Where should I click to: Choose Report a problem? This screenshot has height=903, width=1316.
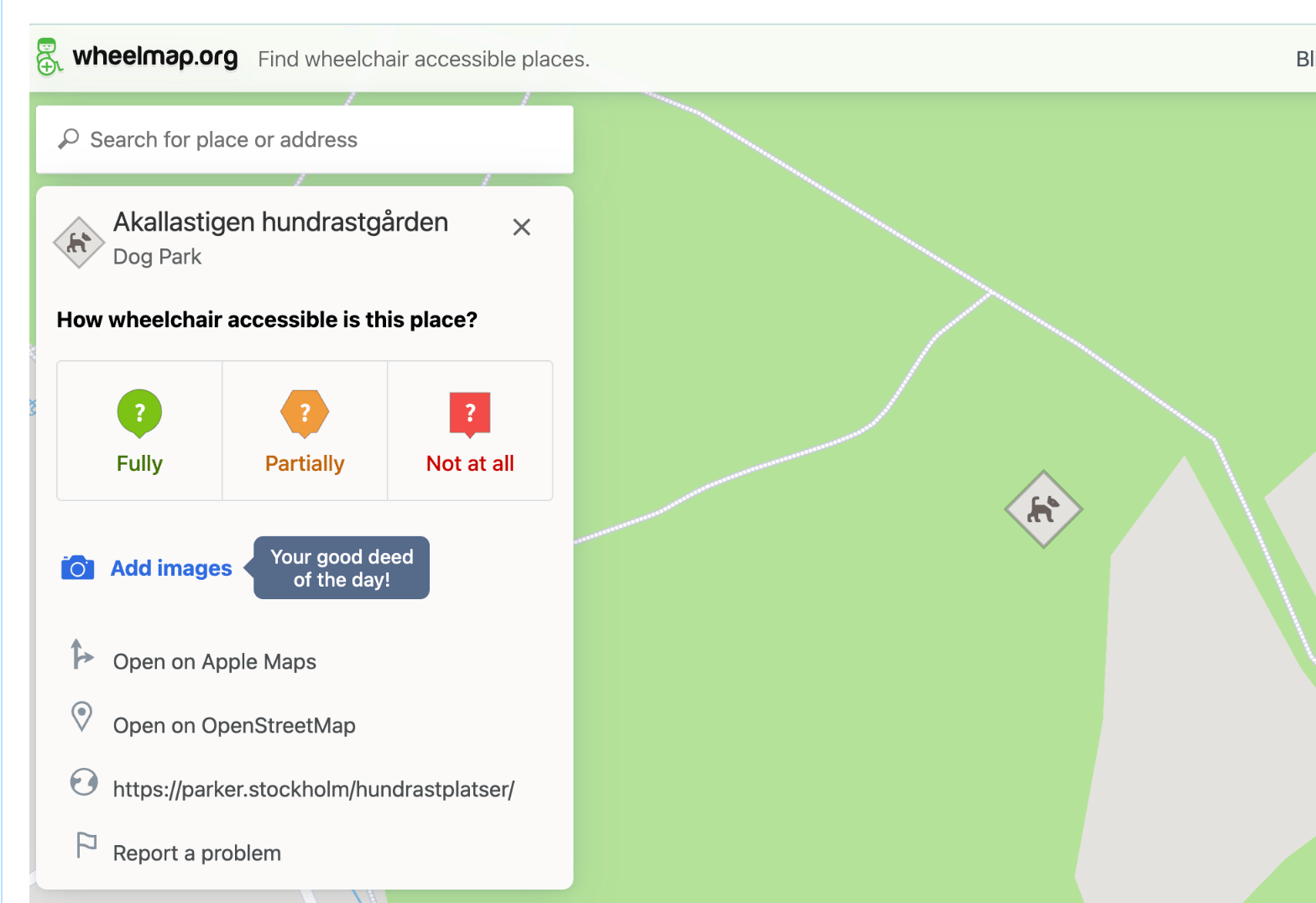tap(197, 853)
